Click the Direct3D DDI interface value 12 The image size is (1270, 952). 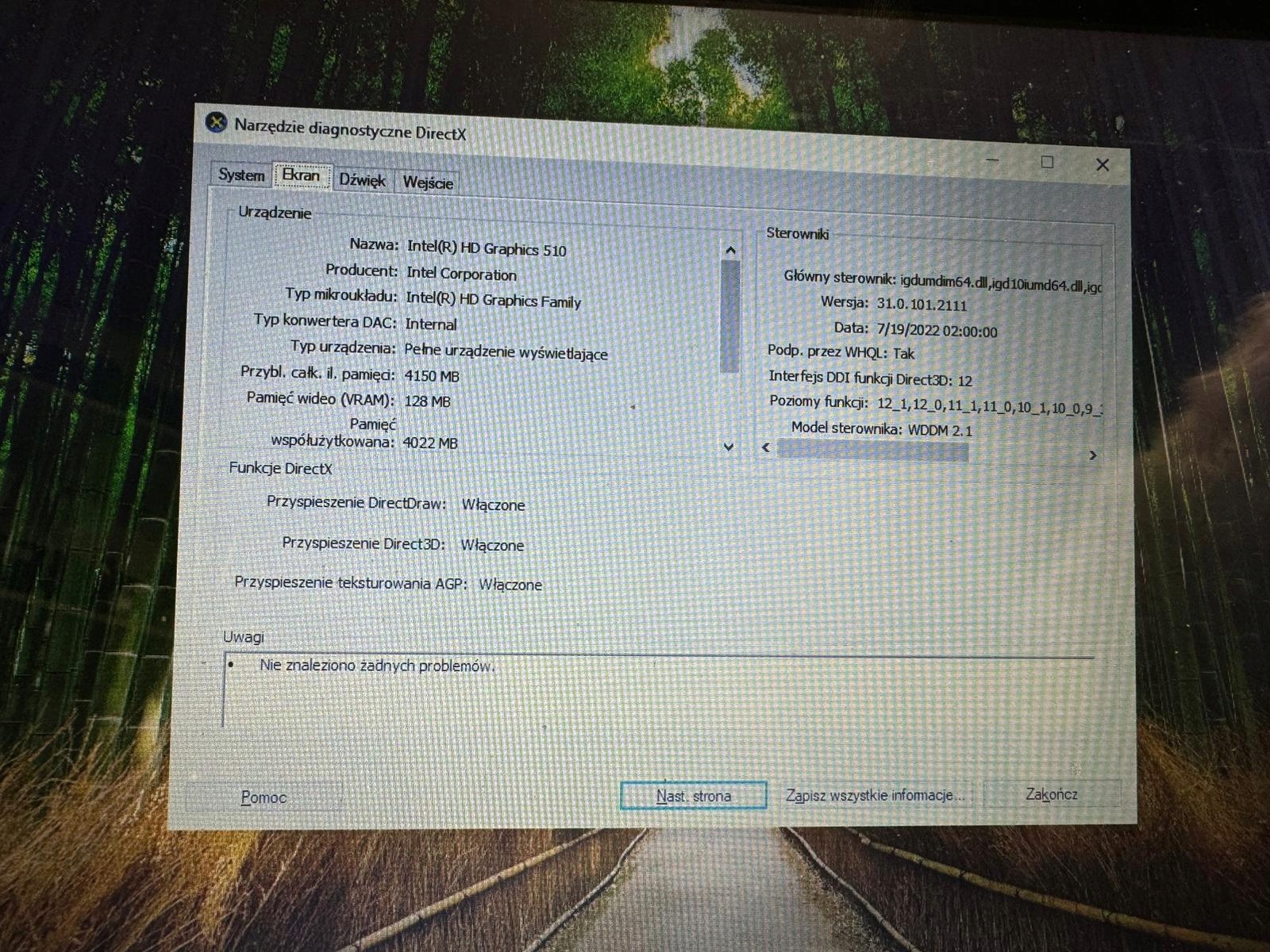tap(964, 381)
